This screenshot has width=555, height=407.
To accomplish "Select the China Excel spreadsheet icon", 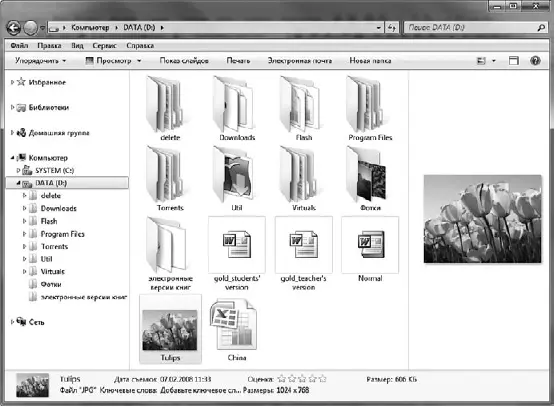I will [233, 324].
